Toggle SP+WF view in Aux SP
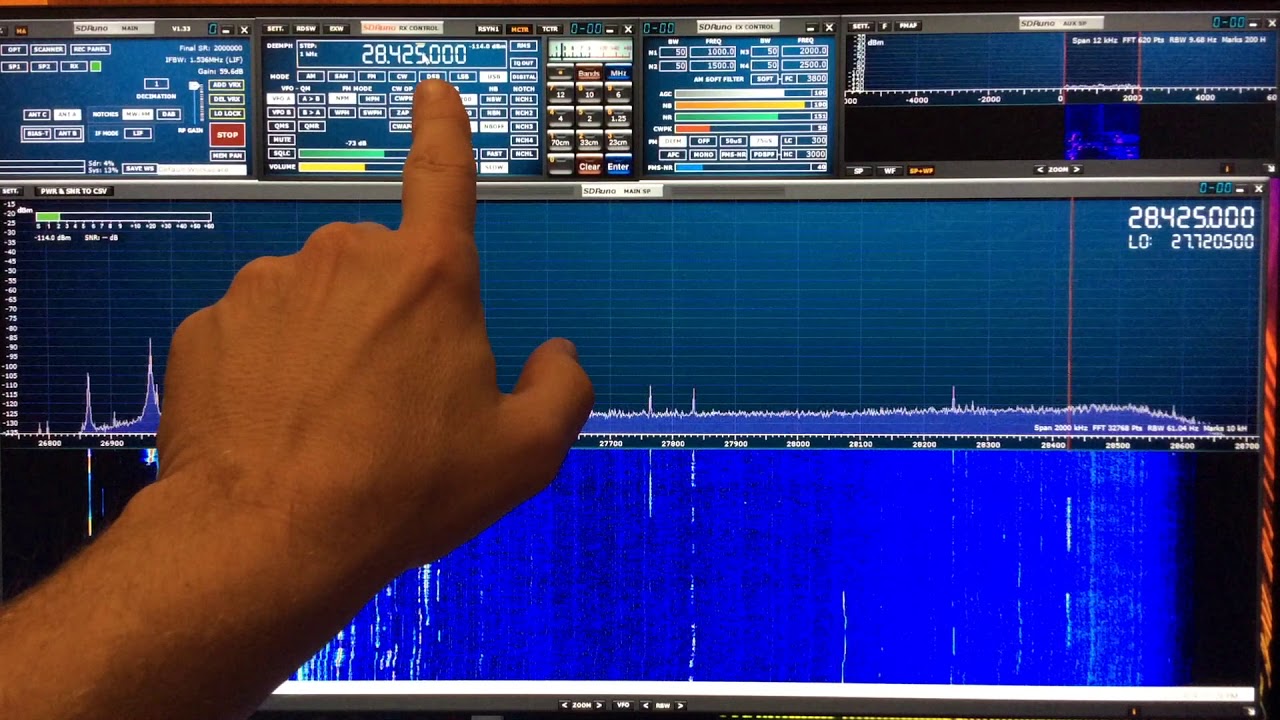Viewport: 1280px width, 720px height. pyautogui.click(x=920, y=171)
